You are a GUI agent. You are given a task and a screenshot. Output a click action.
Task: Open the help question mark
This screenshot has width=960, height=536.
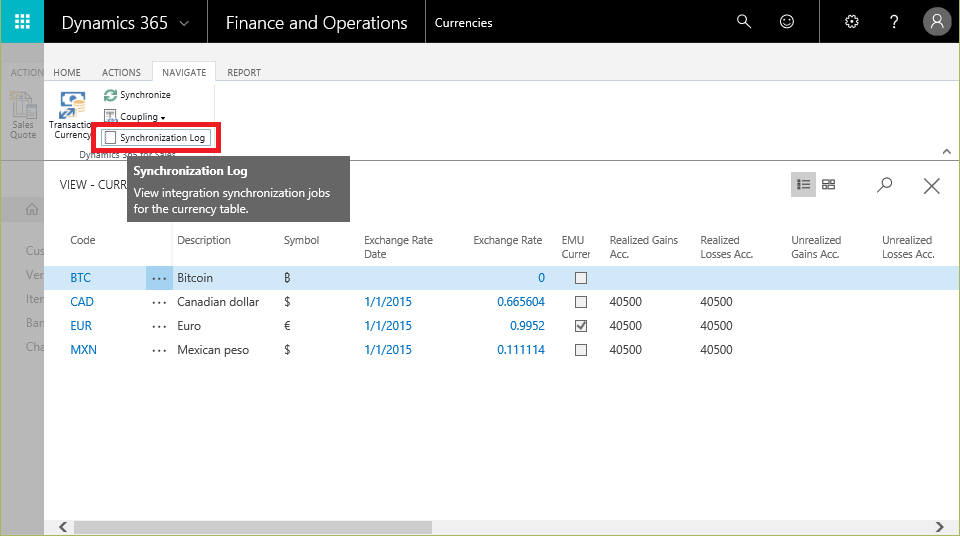(x=894, y=22)
